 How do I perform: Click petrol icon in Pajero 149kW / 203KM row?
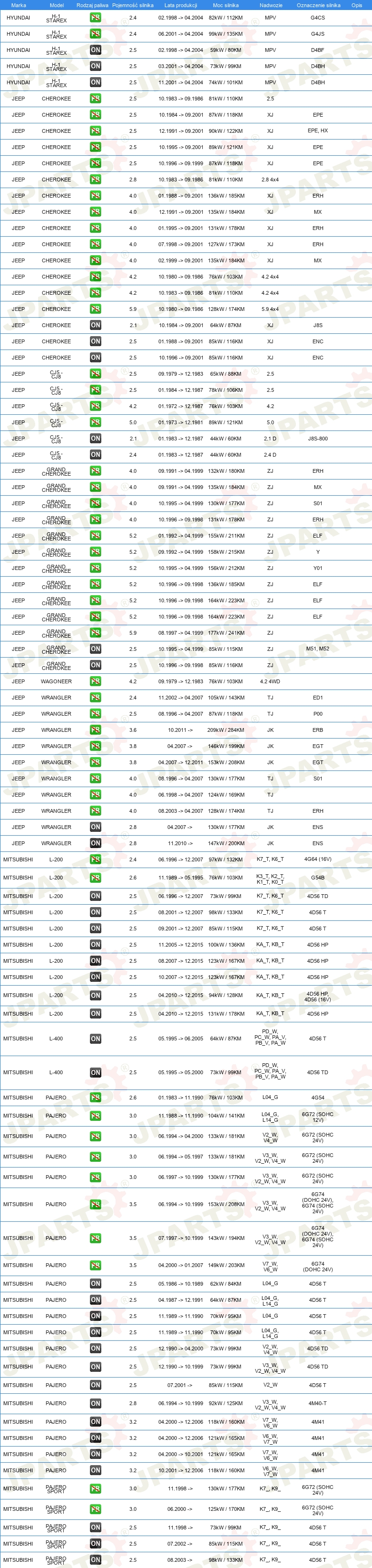96,1266
